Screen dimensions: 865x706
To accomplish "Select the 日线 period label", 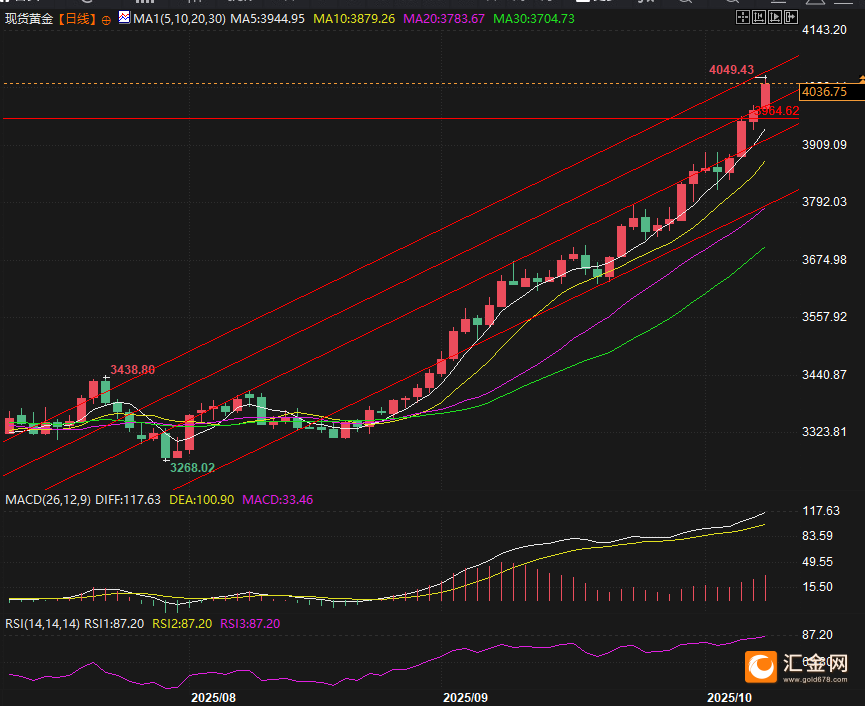I will pos(77,19).
